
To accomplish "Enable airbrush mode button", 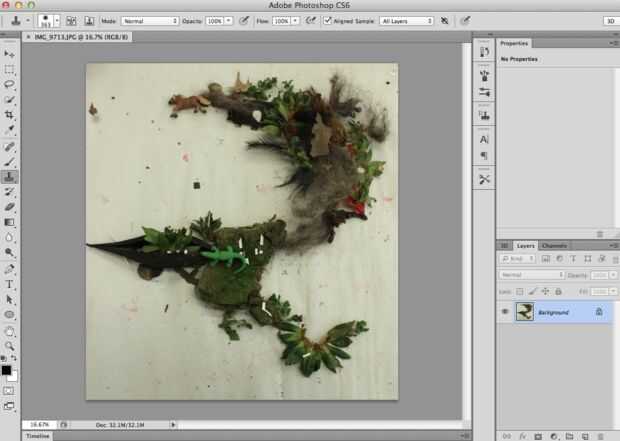I will (x=311, y=21).
